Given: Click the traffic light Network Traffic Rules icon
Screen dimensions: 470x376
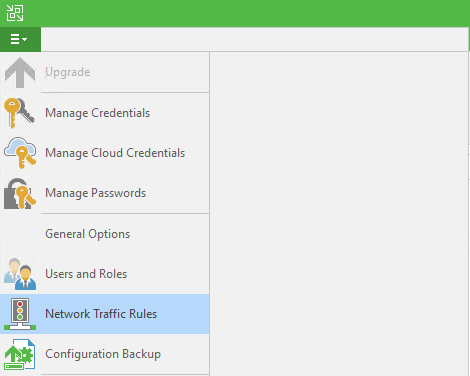Looking at the screenshot, I should (x=20, y=314).
